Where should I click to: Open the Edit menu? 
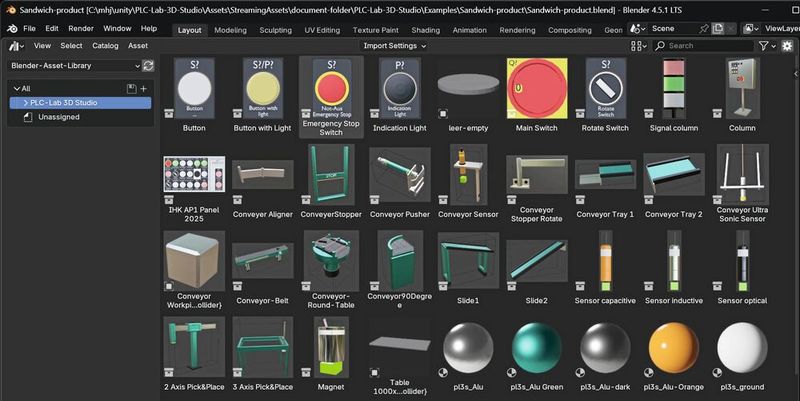point(52,29)
